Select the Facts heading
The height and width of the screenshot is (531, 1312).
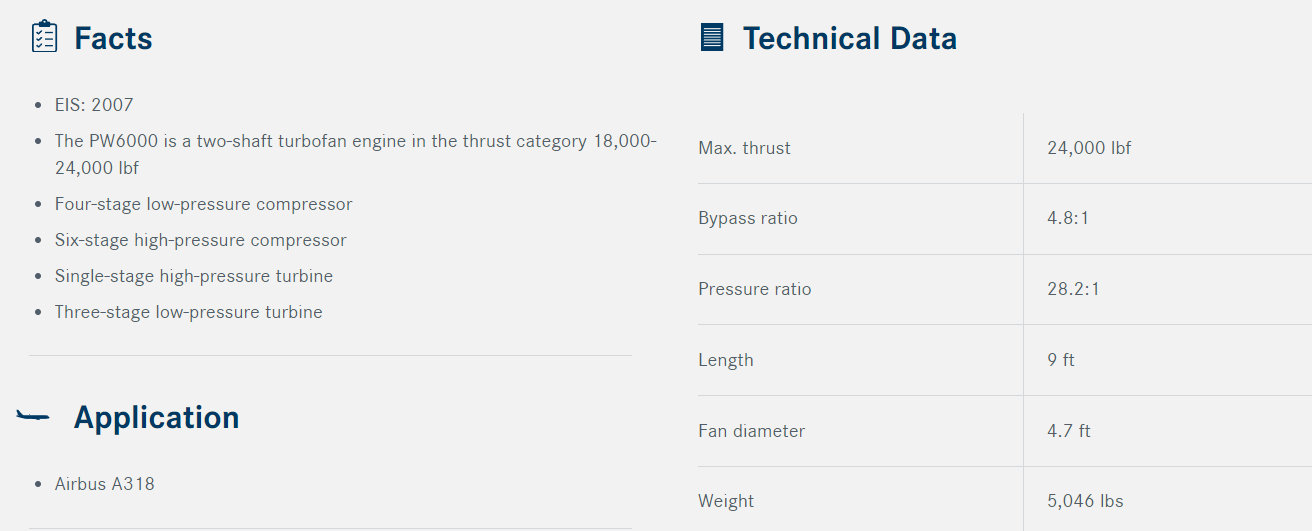tap(113, 39)
